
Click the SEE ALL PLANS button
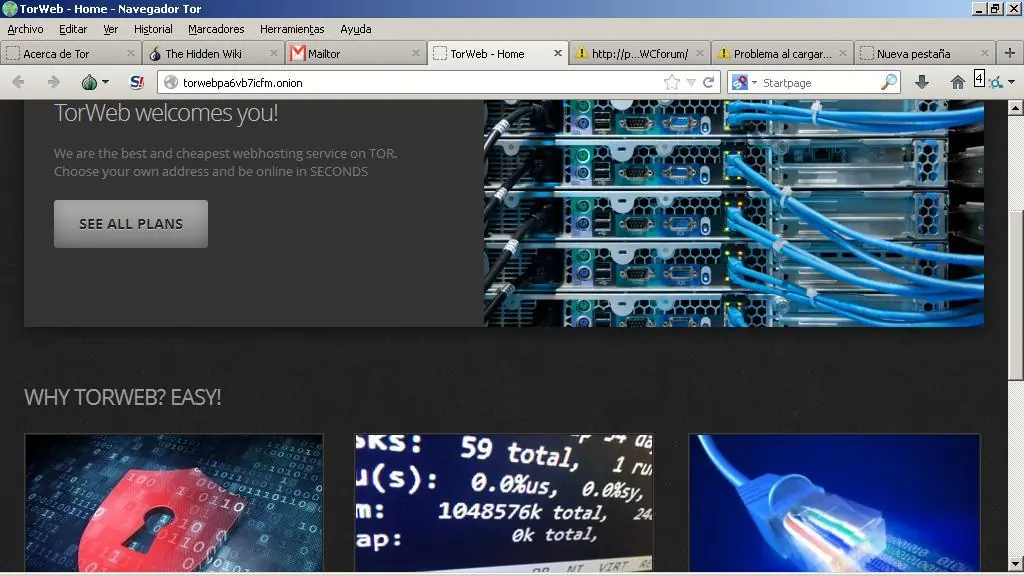click(131, 224)
